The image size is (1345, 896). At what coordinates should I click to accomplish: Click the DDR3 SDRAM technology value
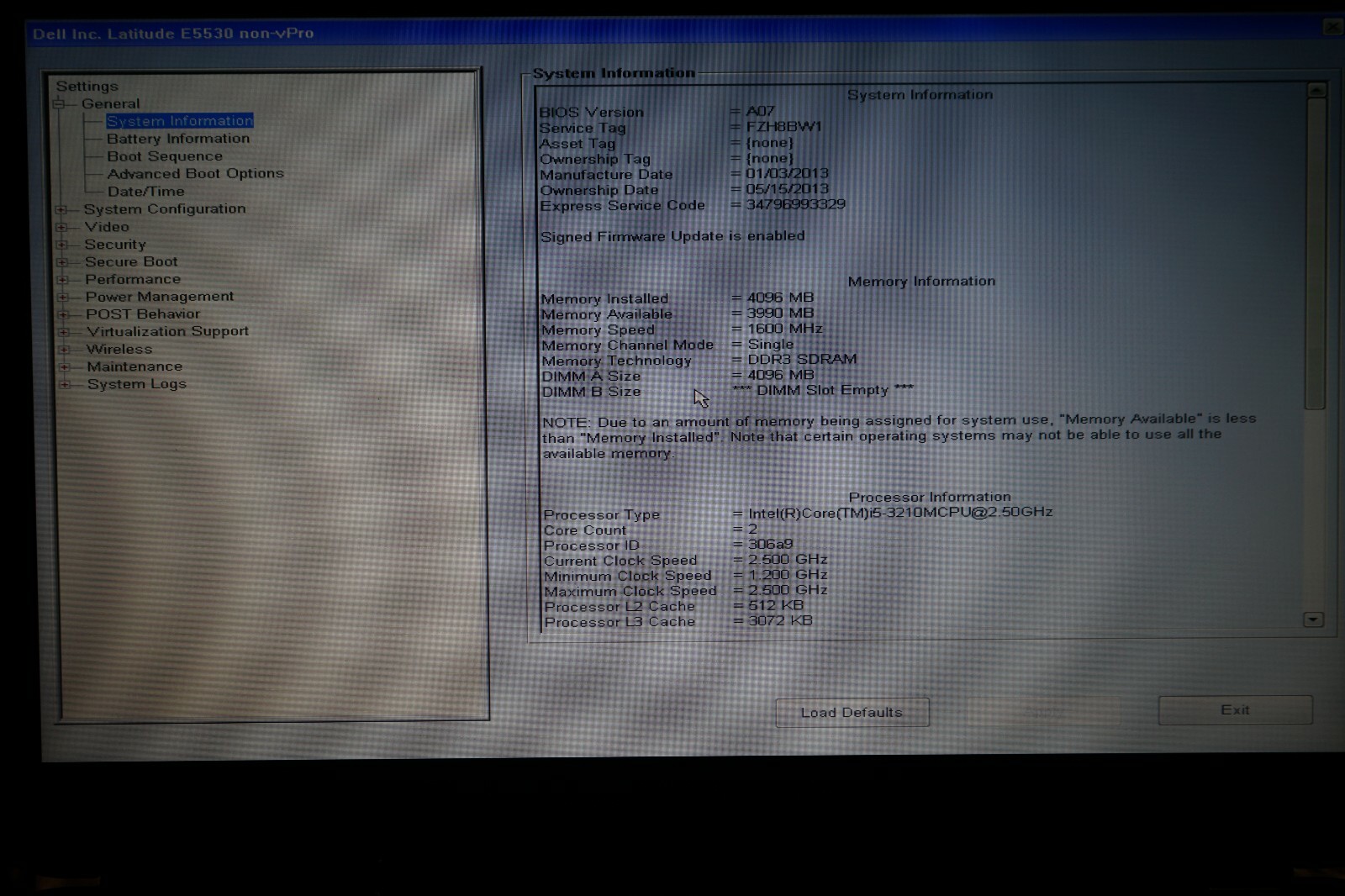tap(803, 359)
